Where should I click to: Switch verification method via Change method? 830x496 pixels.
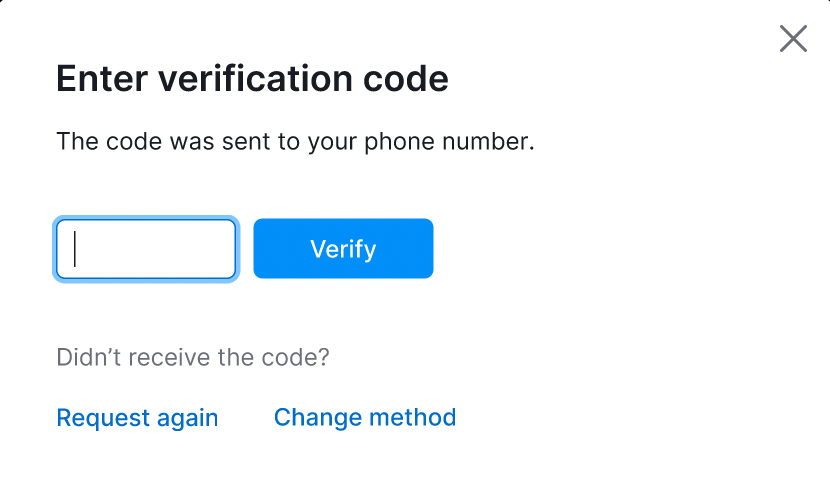(x=365, y=417)
